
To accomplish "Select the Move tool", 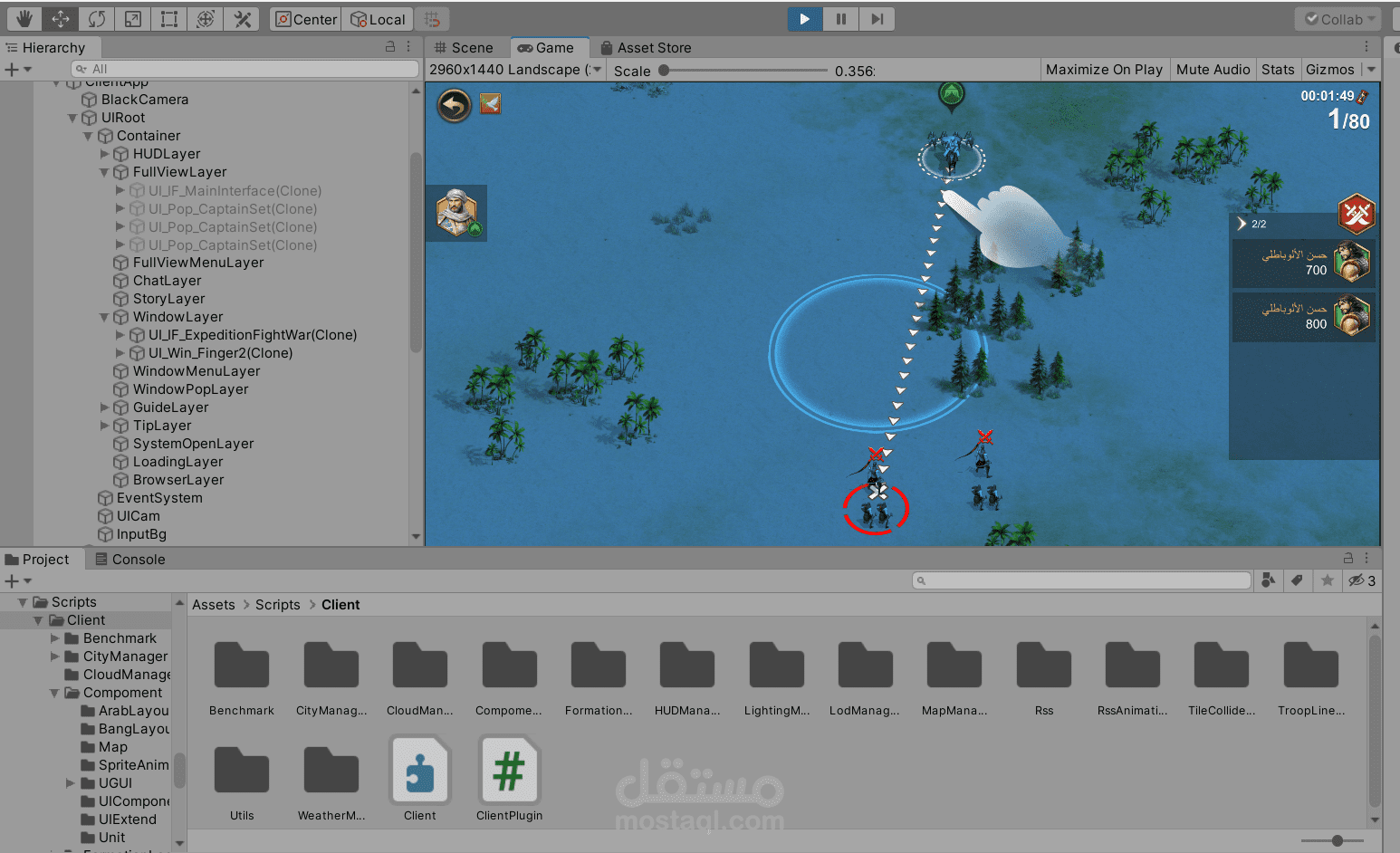I will click(x=60, y=19).
